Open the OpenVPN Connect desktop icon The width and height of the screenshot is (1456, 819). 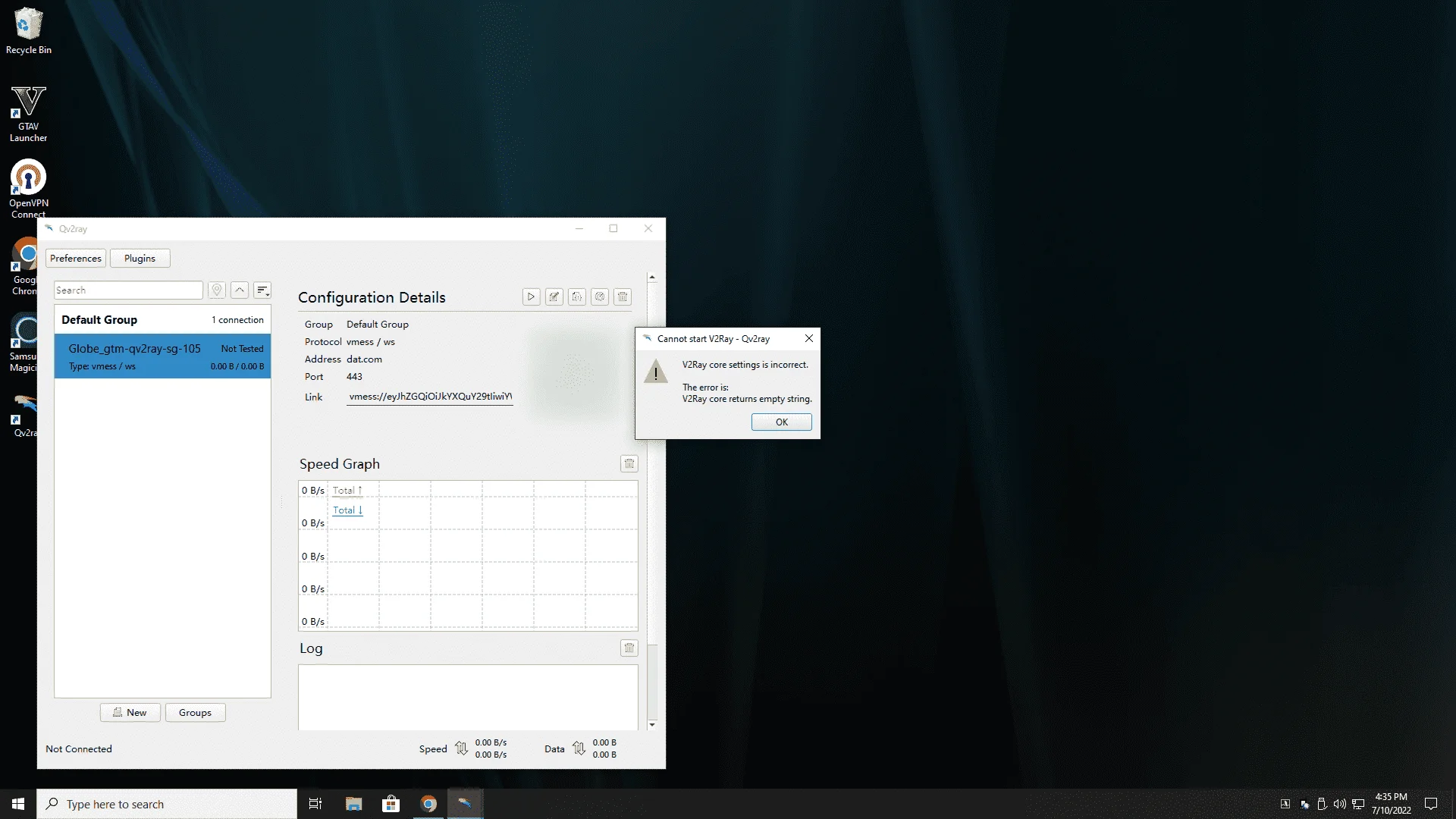(x=28, y=187)
